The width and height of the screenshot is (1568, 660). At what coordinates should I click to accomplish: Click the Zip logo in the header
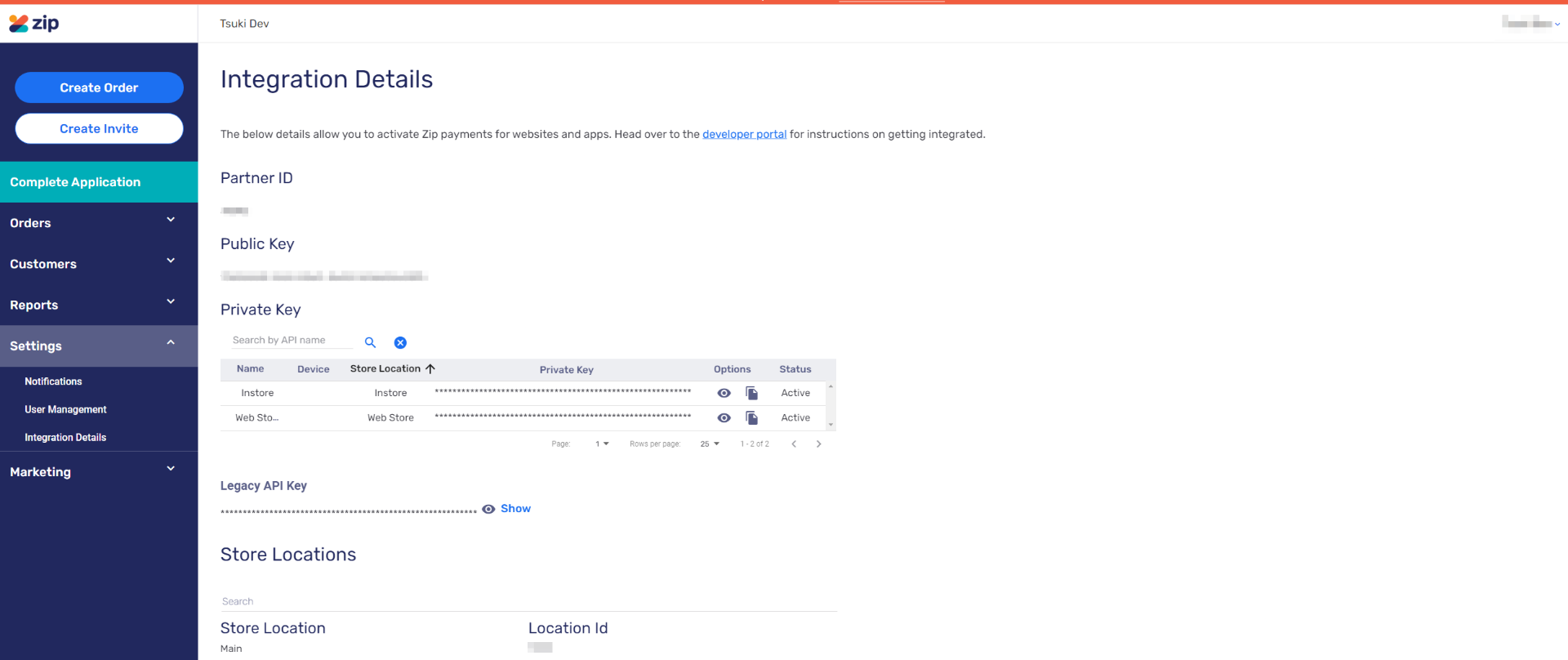[x=34, y=23]
